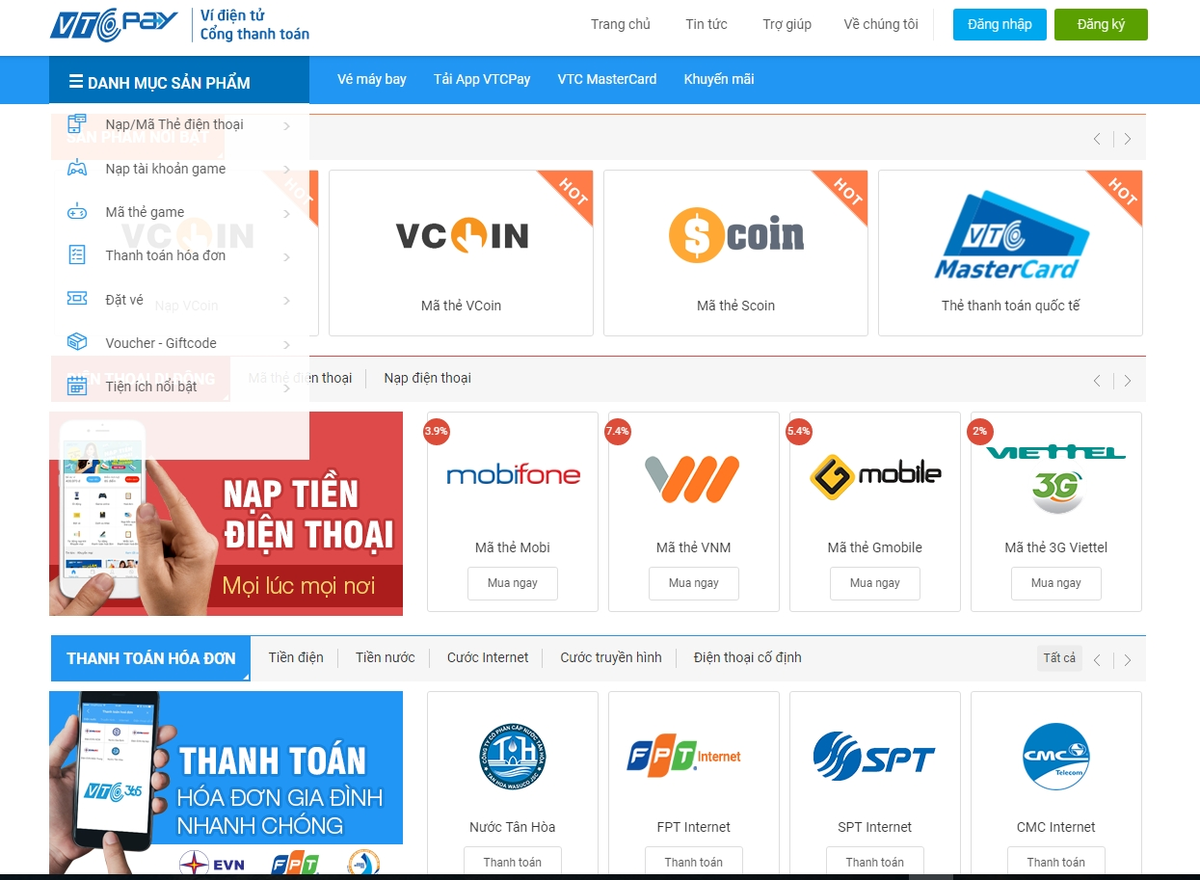Click the Scoin logo
This screenshot has width=1200, height=880.
click(x=736, y=235)
